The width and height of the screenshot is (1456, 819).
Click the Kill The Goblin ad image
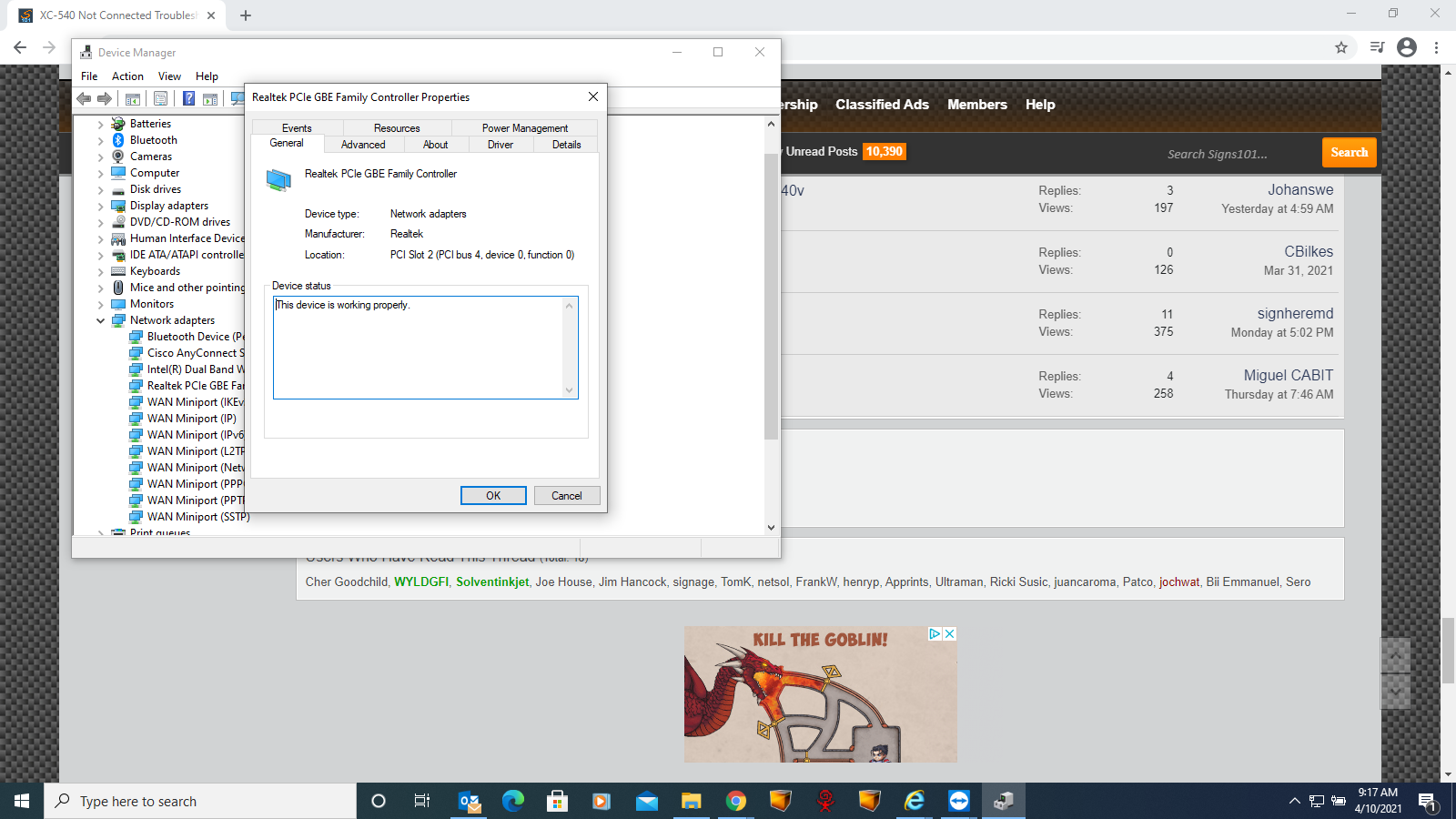820,694
